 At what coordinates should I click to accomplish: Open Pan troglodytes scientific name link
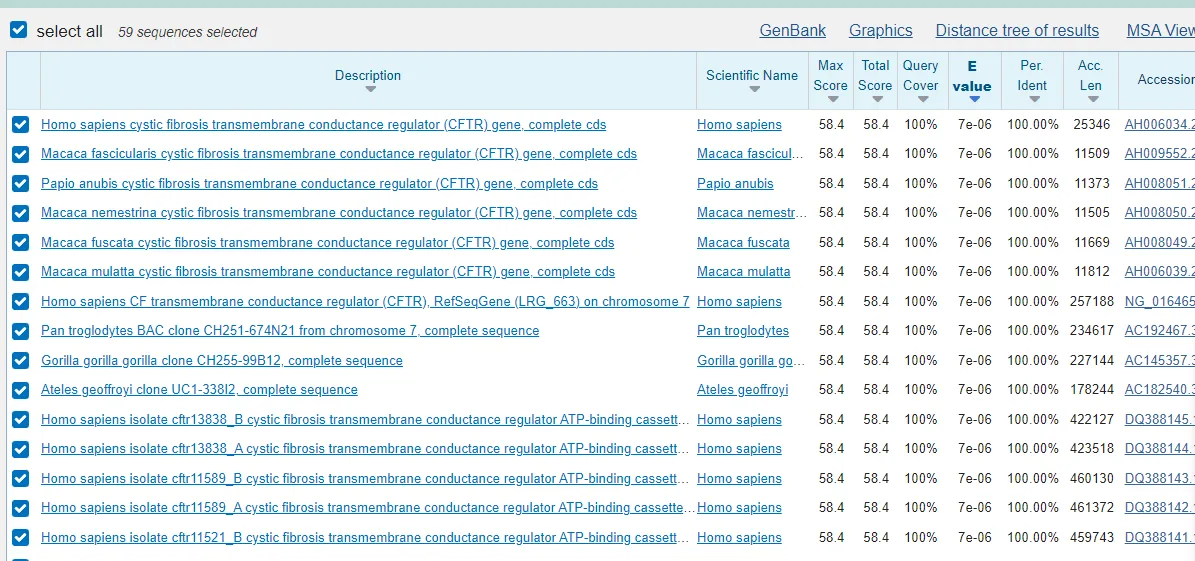coord(743,331)
